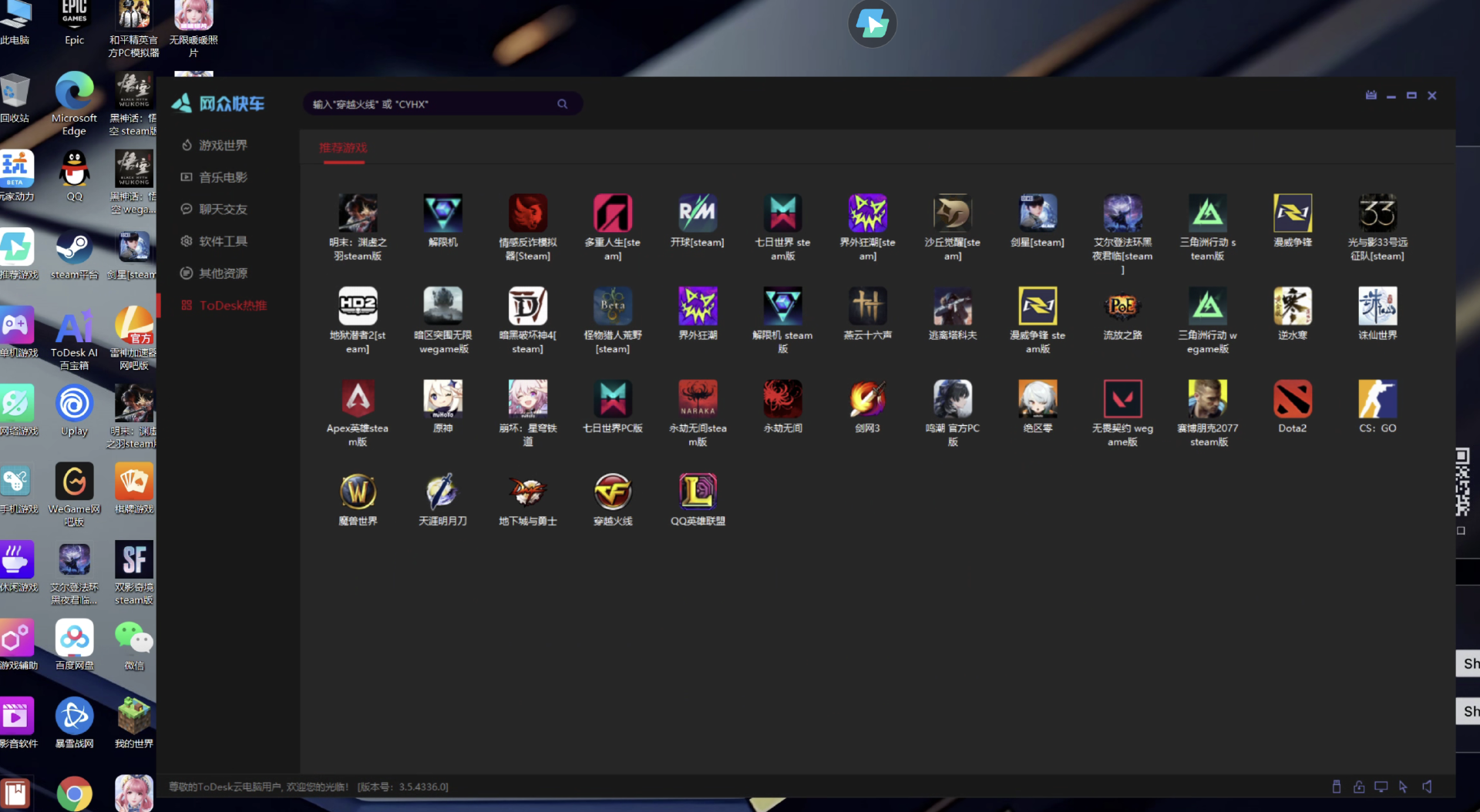Open 怪物猎人荒野[steam] icon
1480x812 pixels.
click(613, 307)
